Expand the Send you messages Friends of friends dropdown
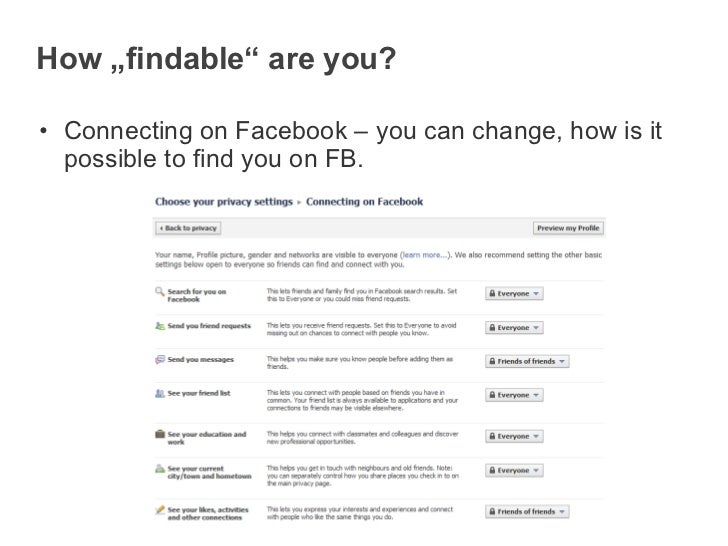 click(527, 361)
